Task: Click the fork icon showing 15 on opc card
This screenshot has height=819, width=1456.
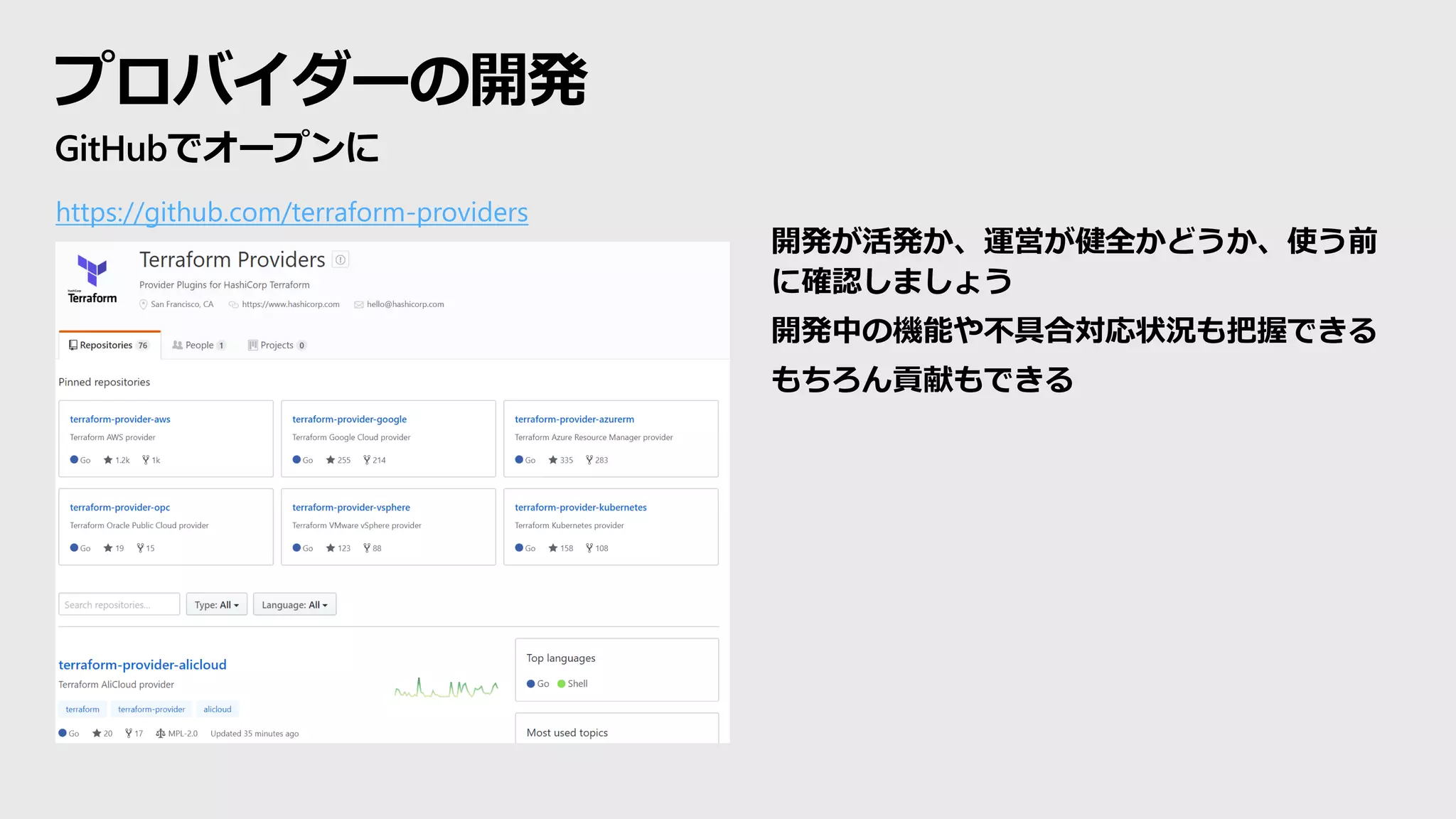Action: pyautogui.click(x=141, y=548)
